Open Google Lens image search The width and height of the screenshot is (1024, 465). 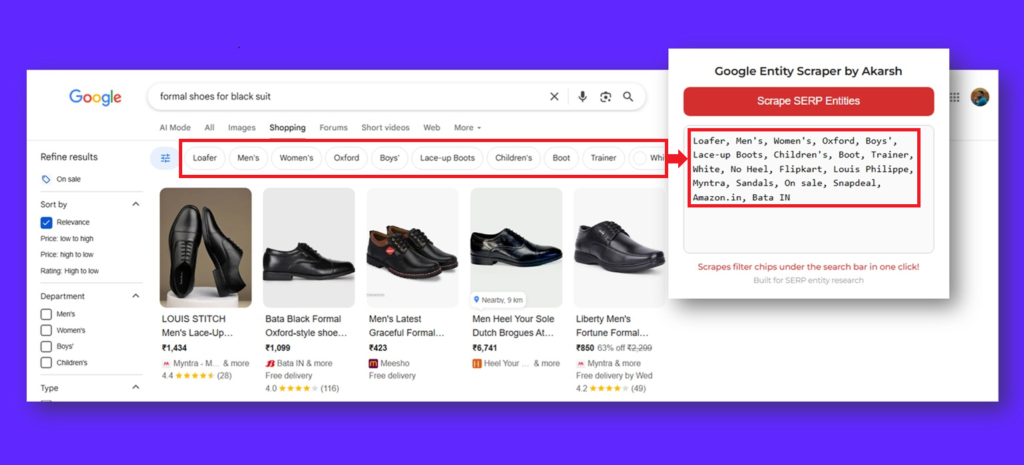click(605, 97)
